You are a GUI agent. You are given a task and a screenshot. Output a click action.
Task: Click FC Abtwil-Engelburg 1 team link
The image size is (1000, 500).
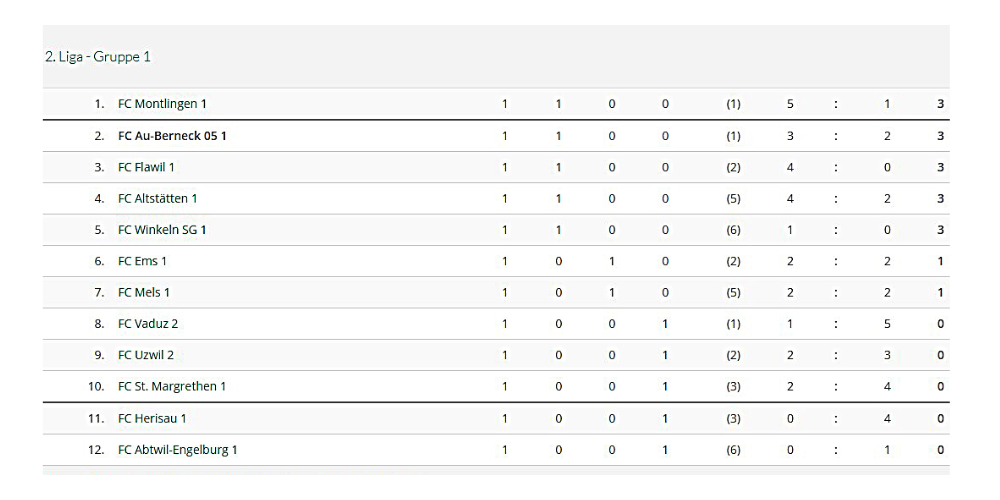(177, 450)
